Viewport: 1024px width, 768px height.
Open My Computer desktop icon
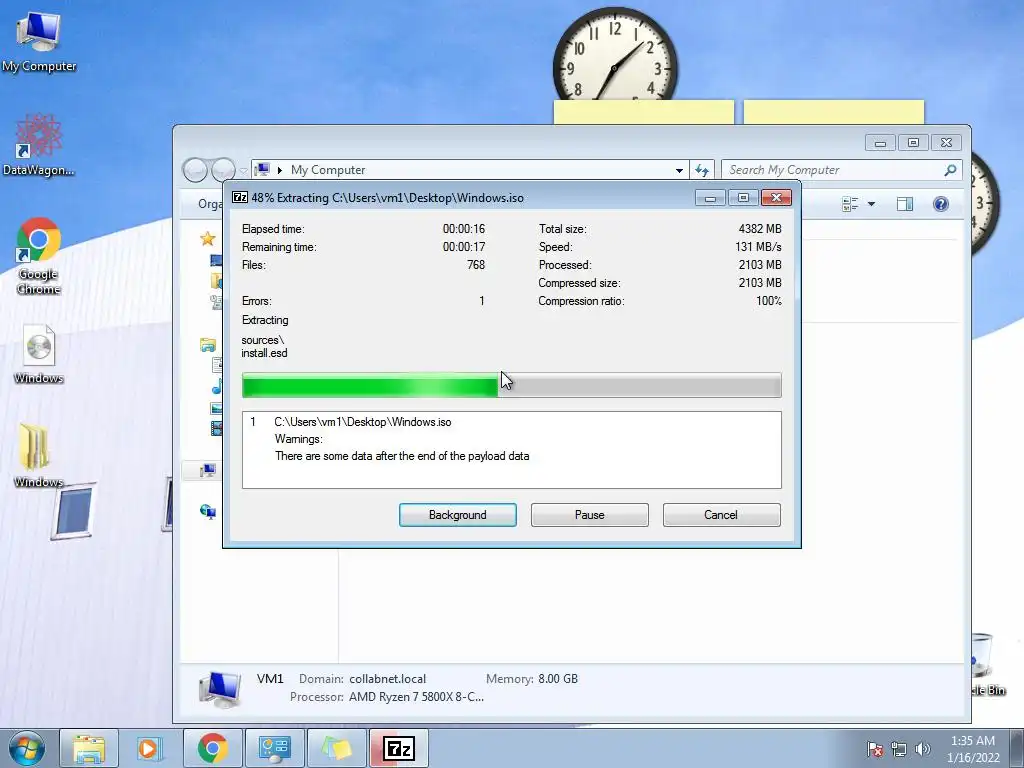point(39,40)
